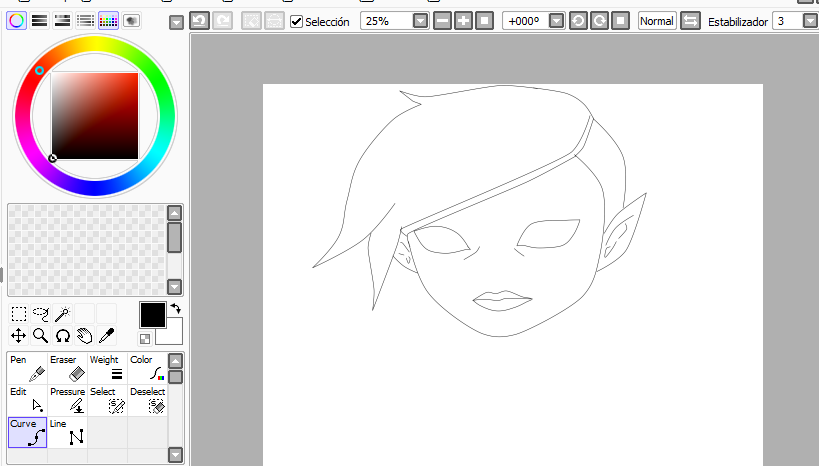Uncheck the Selección checkbox
The width and height of the screenshot is (819, 466).
pyautogui.click(x=296, y=21)
